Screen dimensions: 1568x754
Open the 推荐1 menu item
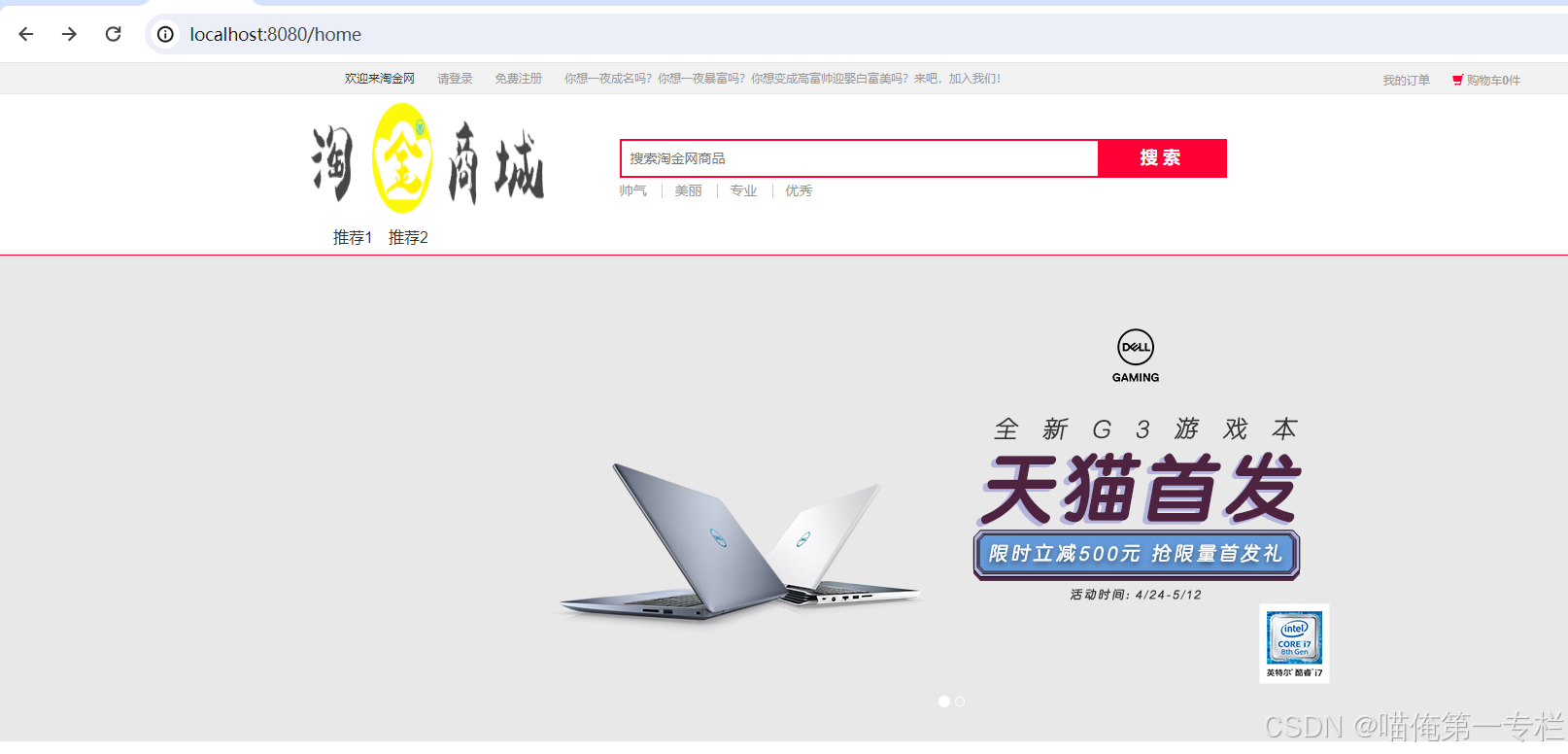(353, 237)
